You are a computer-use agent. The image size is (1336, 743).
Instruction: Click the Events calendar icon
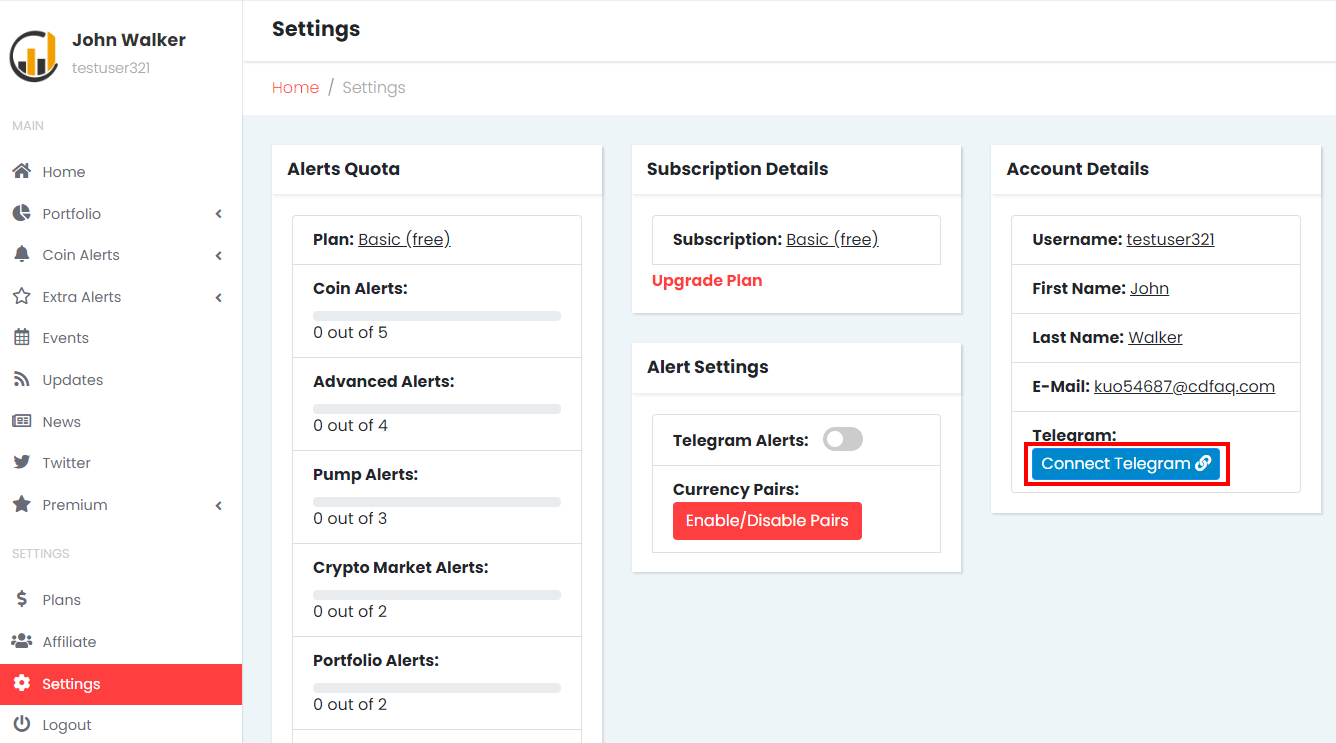21,337
